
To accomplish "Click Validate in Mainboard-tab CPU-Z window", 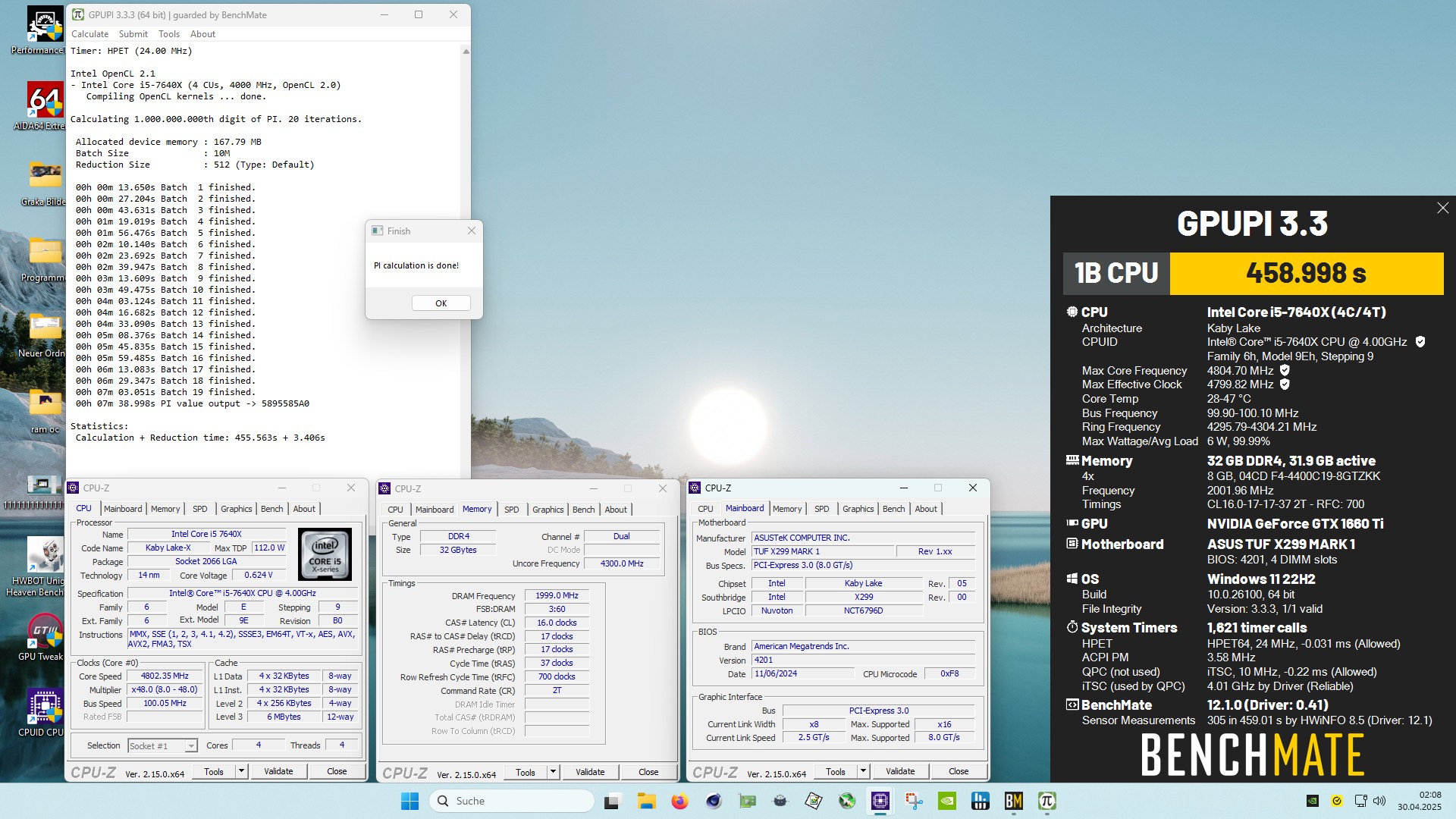I will click(900, 771).
